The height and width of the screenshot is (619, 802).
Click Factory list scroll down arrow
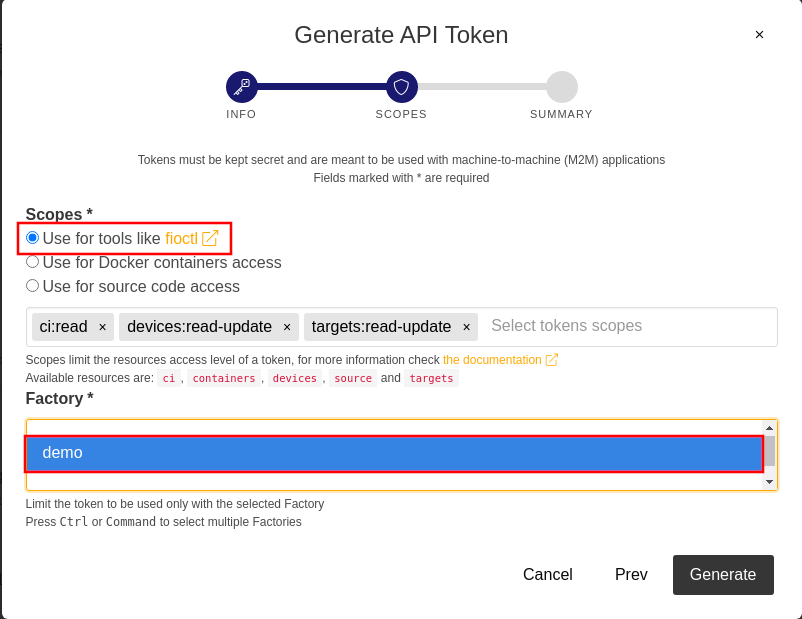(x=769, y=482)
